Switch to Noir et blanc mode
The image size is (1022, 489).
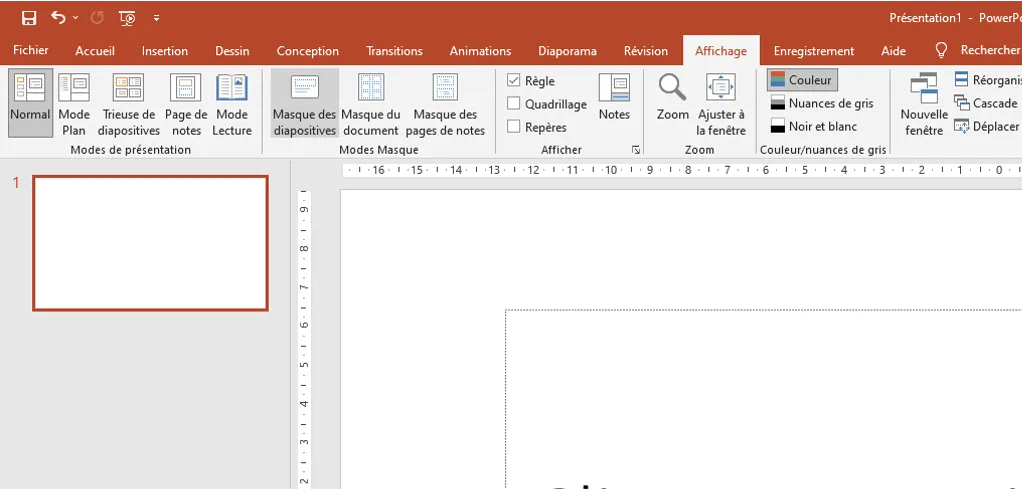[813, 126]
